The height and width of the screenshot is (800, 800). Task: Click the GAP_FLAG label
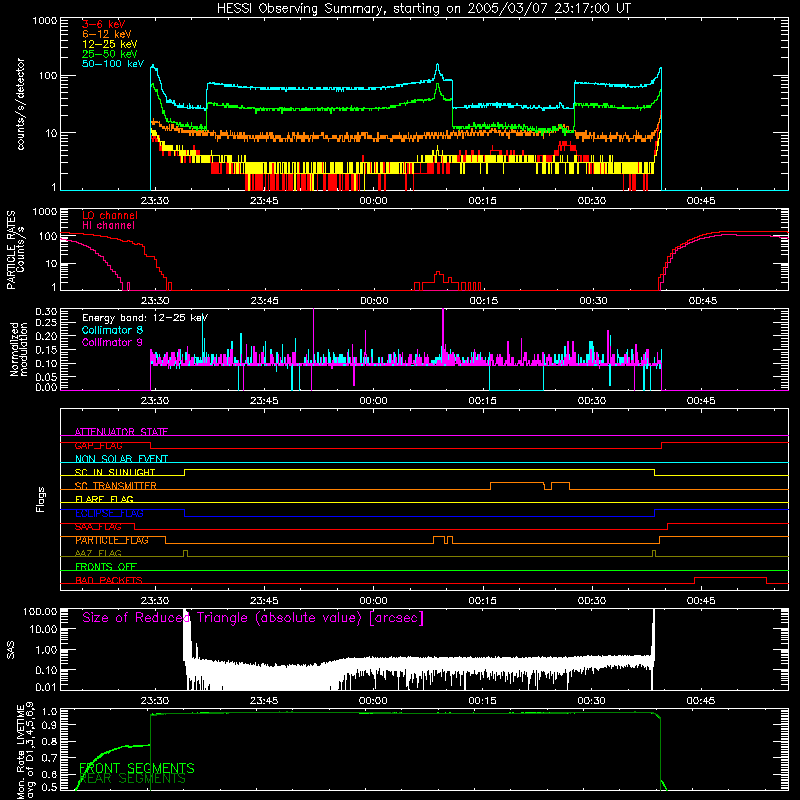point(98,445)
